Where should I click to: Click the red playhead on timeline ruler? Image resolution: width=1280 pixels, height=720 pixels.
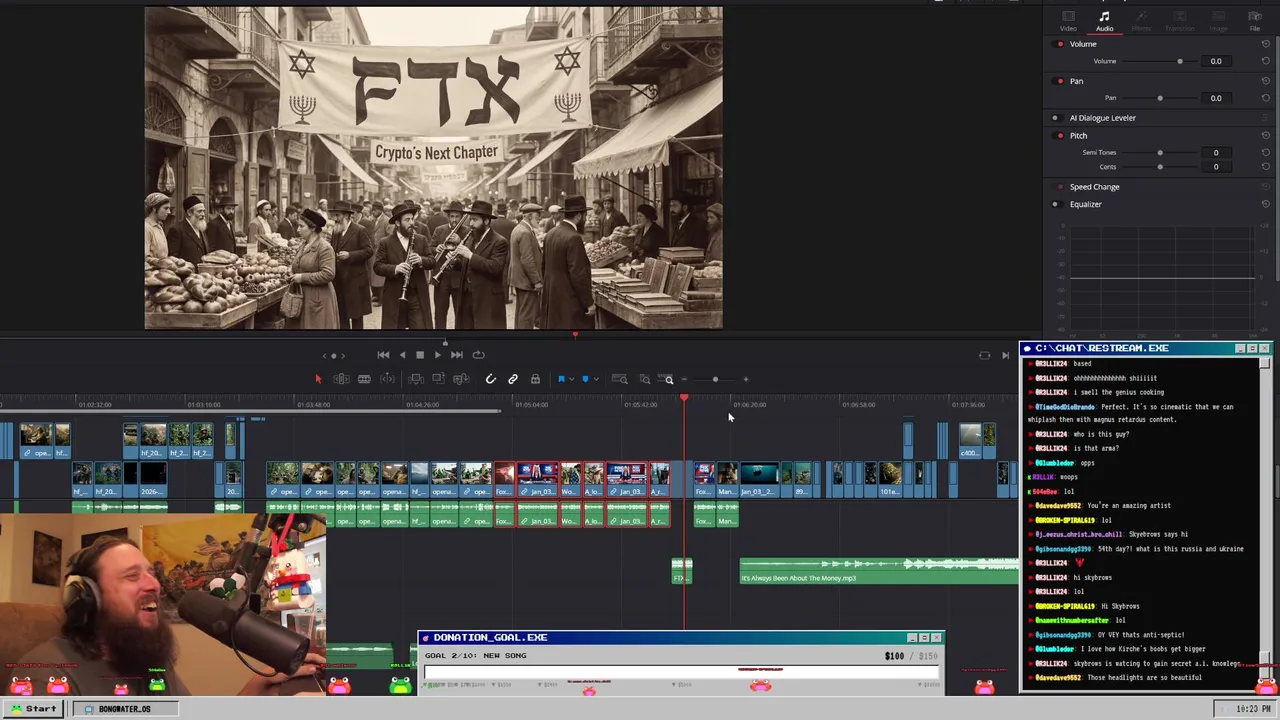click(684, 399)
